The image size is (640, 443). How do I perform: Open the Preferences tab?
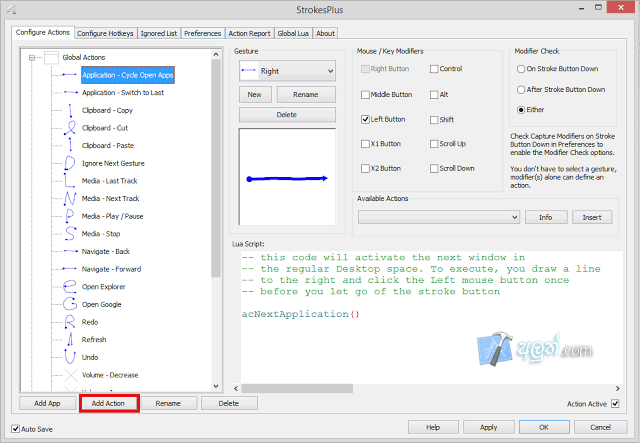coord(202,33)
